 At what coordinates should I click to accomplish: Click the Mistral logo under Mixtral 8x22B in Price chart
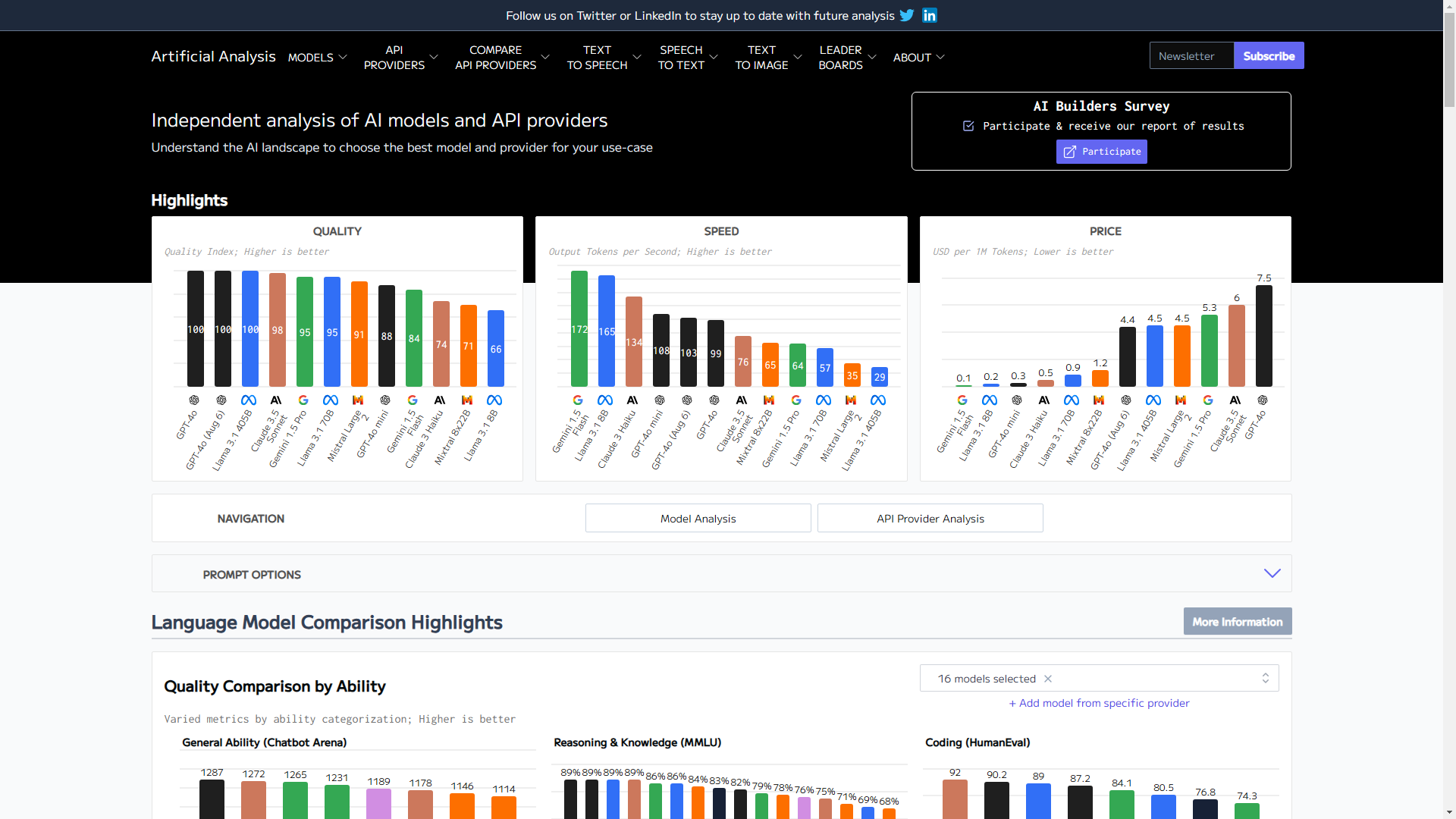click(x=1099, y=400)
